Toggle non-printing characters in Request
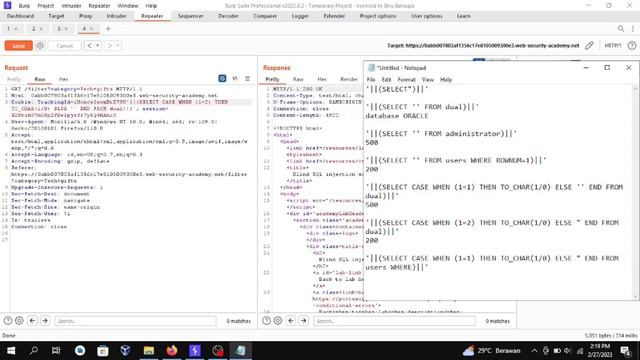 coord(235,78)
